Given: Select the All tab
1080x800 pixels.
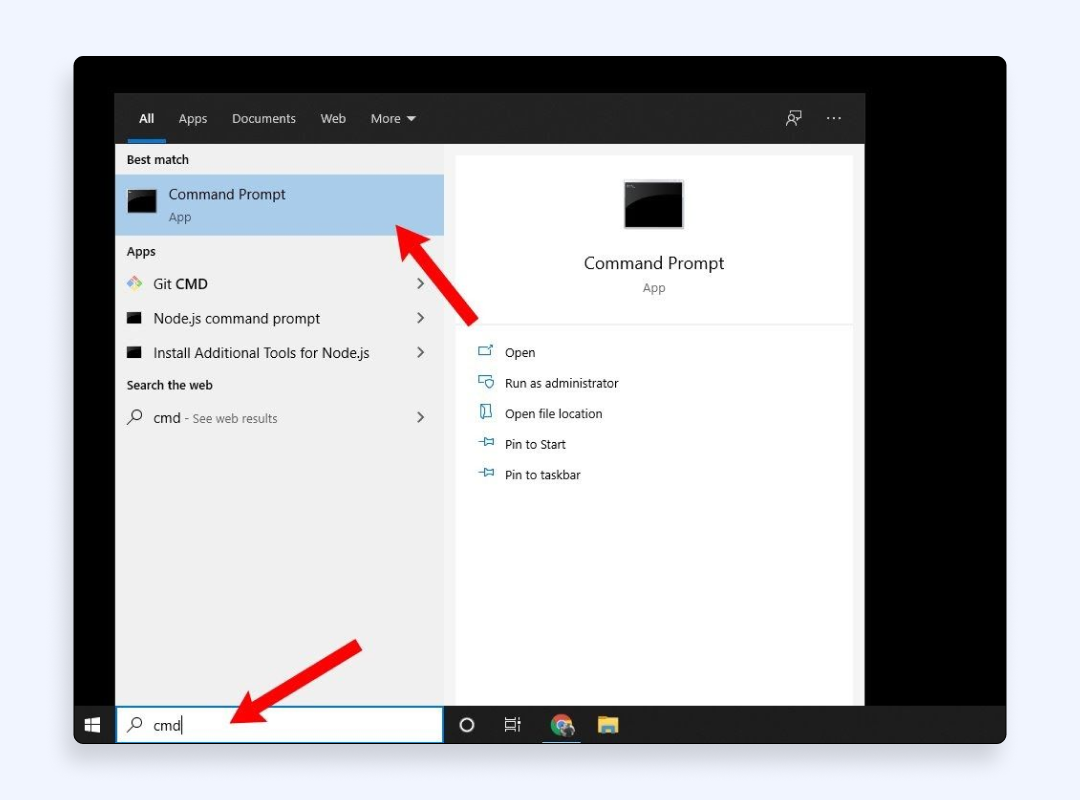Looking at the screenshot, I should (x=146, y=119).
